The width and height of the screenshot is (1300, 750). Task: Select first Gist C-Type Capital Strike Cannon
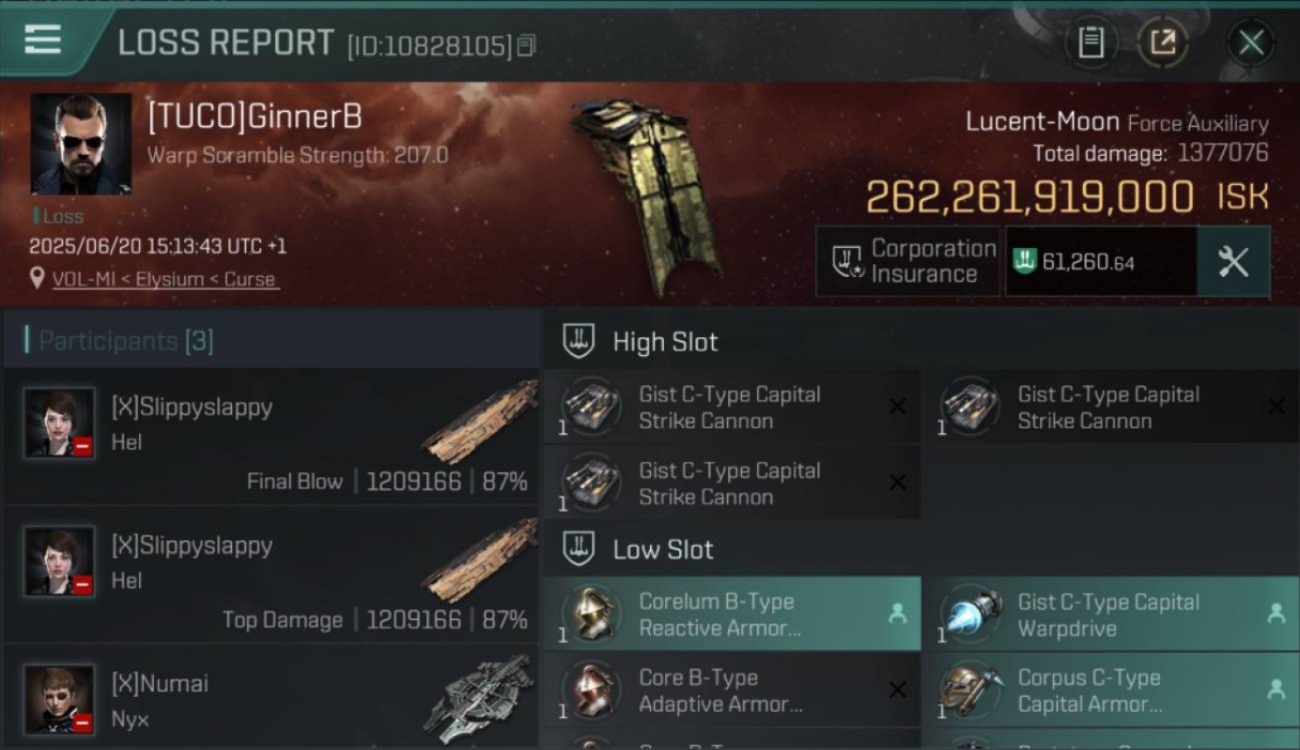(732, 407)
